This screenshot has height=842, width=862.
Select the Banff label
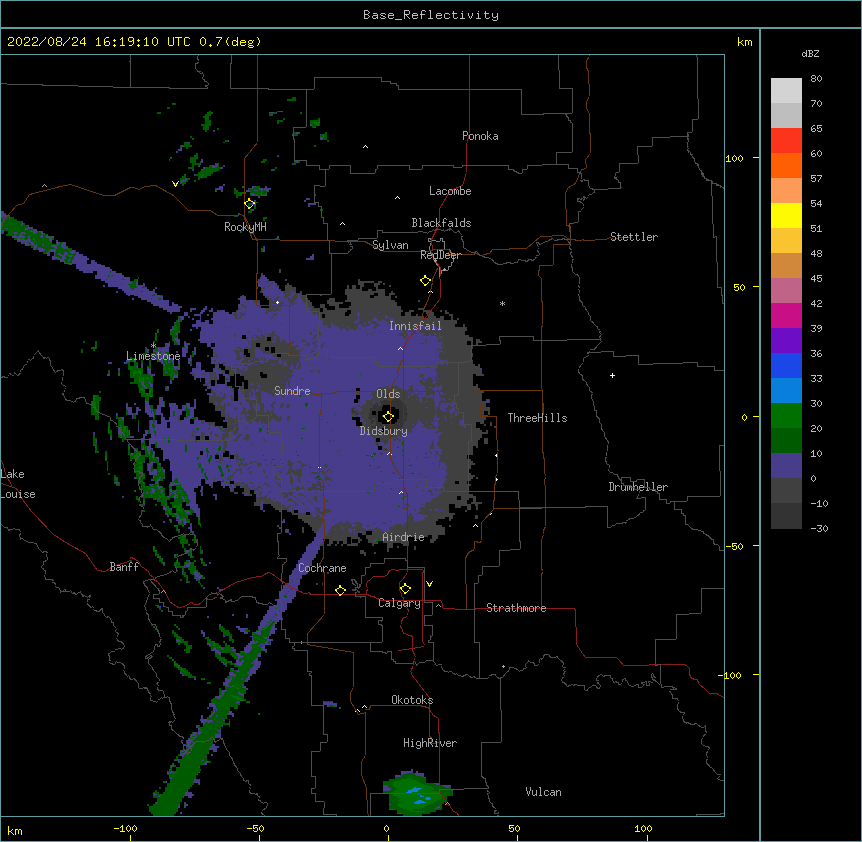pyautogui.click(x=124, y=567)
